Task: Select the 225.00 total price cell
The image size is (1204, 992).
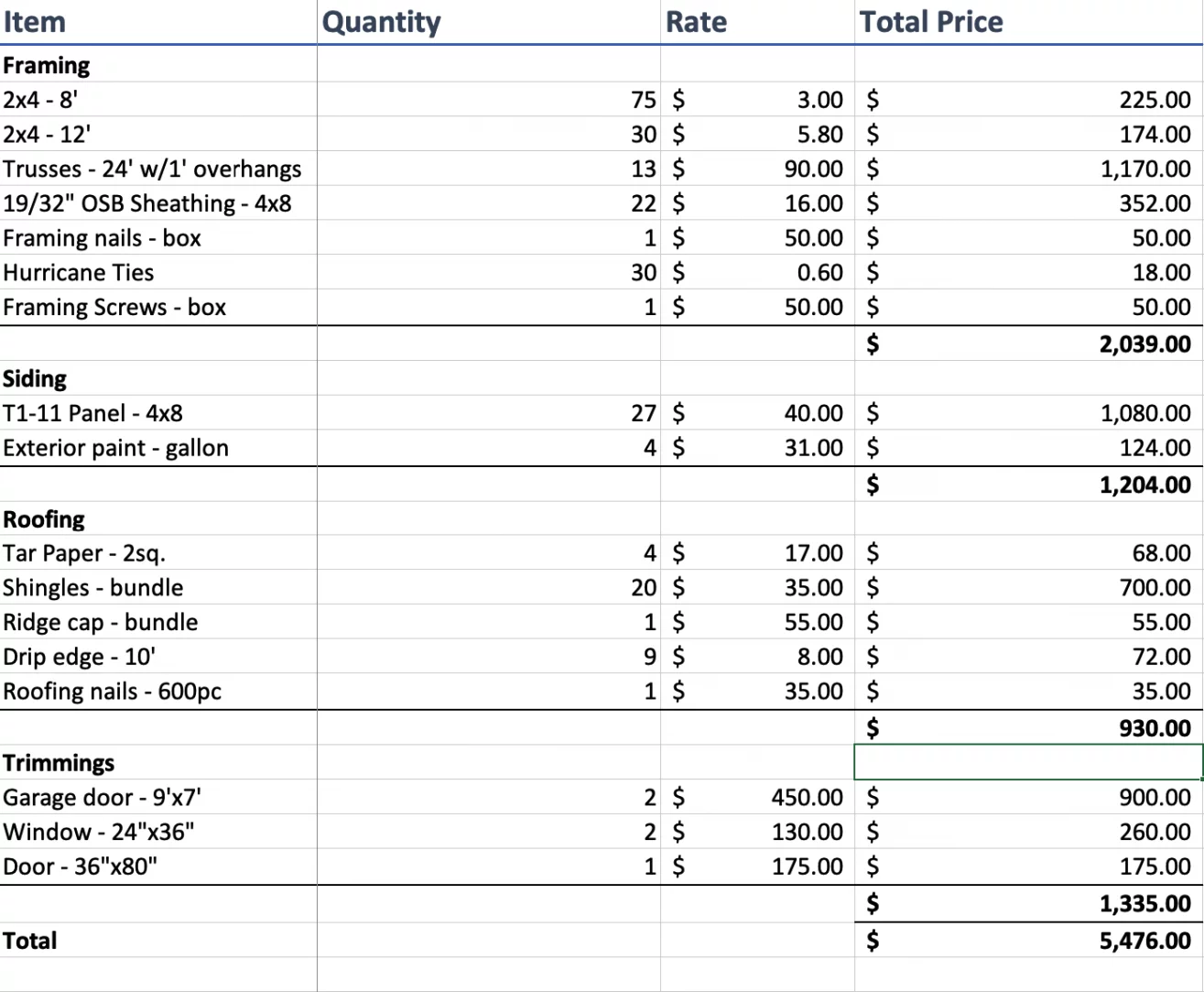Action: click(x=1029, y=100)
